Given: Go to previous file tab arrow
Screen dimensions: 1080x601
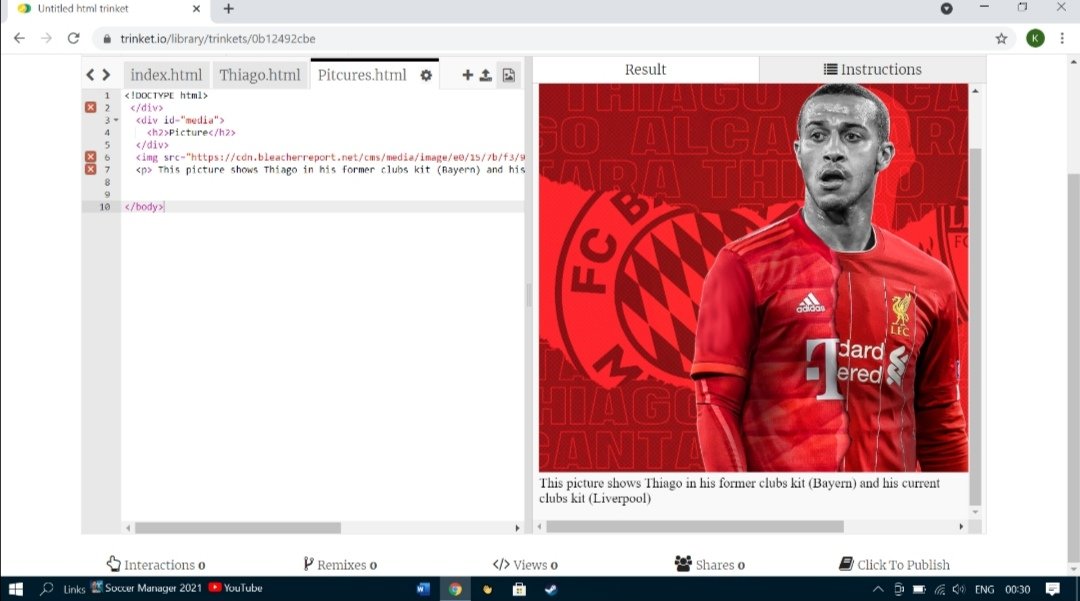Looking at the screenshot, I should pyautogui.click(x=90, y=75).
